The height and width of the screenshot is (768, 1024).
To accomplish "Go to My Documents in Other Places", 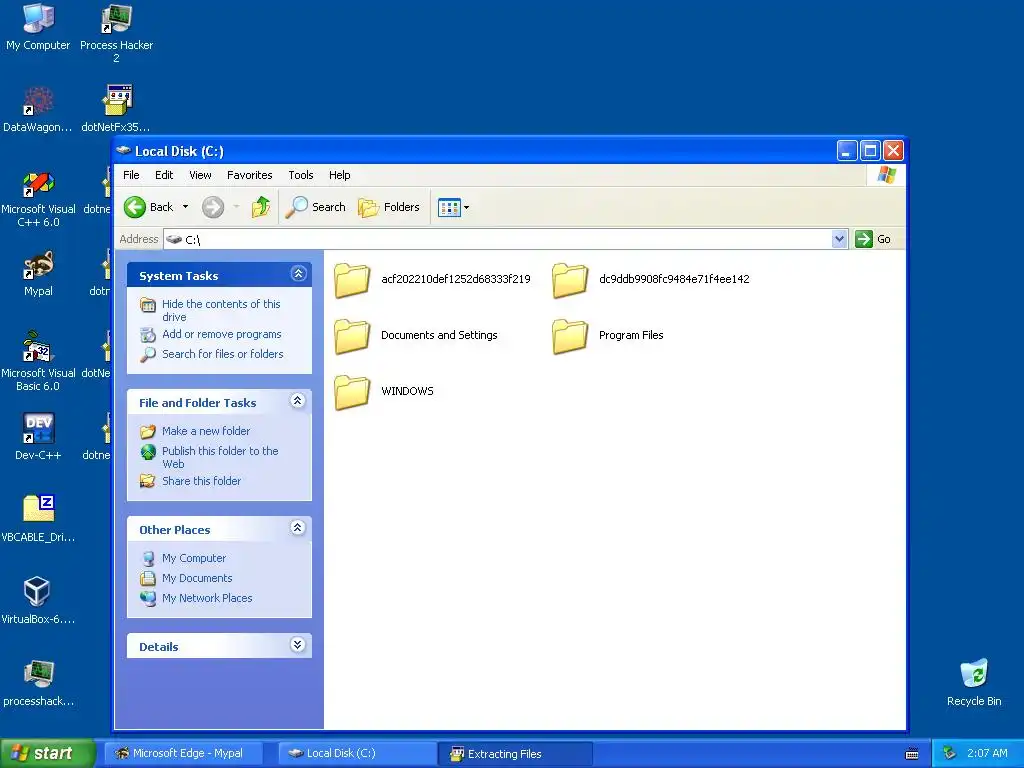I will point(197,579).
